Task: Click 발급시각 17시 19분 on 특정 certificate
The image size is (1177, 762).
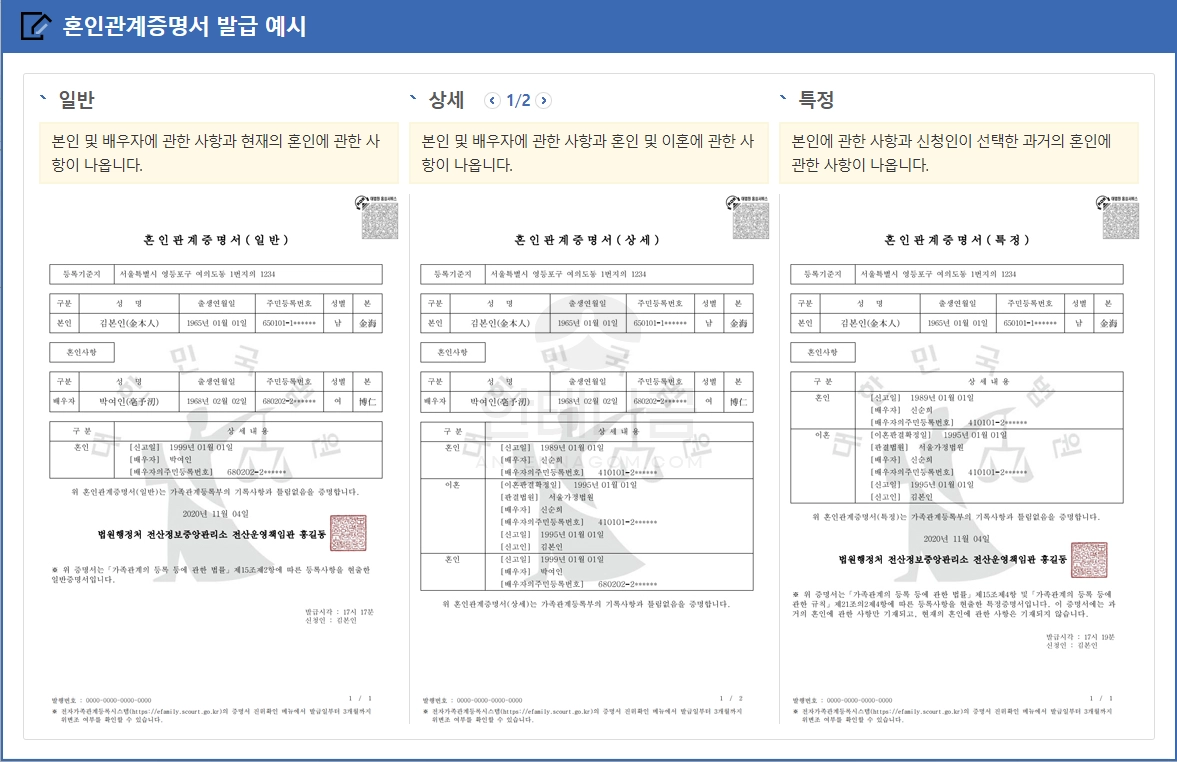Action: point(1081,637)
